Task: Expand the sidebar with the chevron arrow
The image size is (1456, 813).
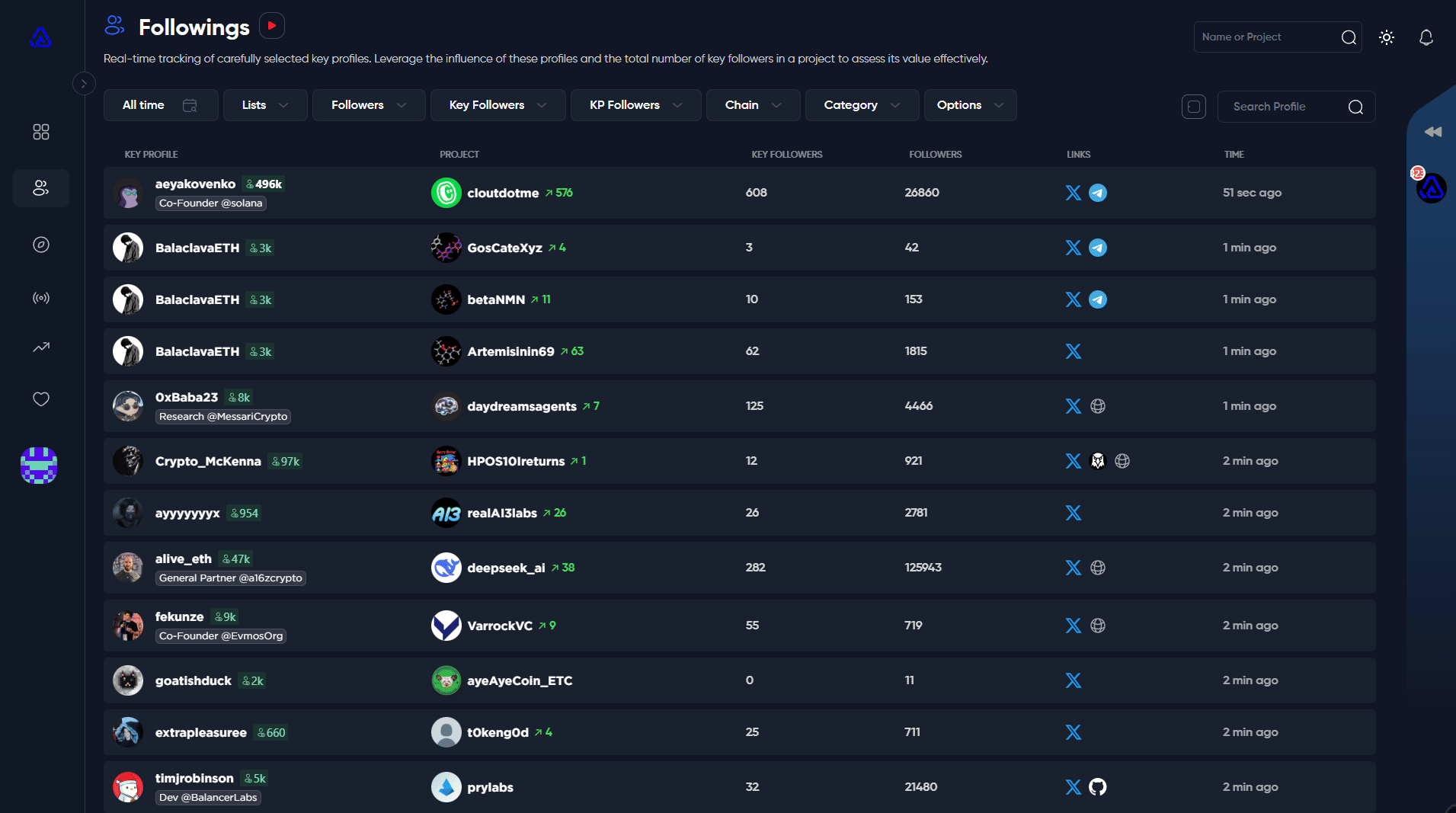Action: (x=84, y=83)
